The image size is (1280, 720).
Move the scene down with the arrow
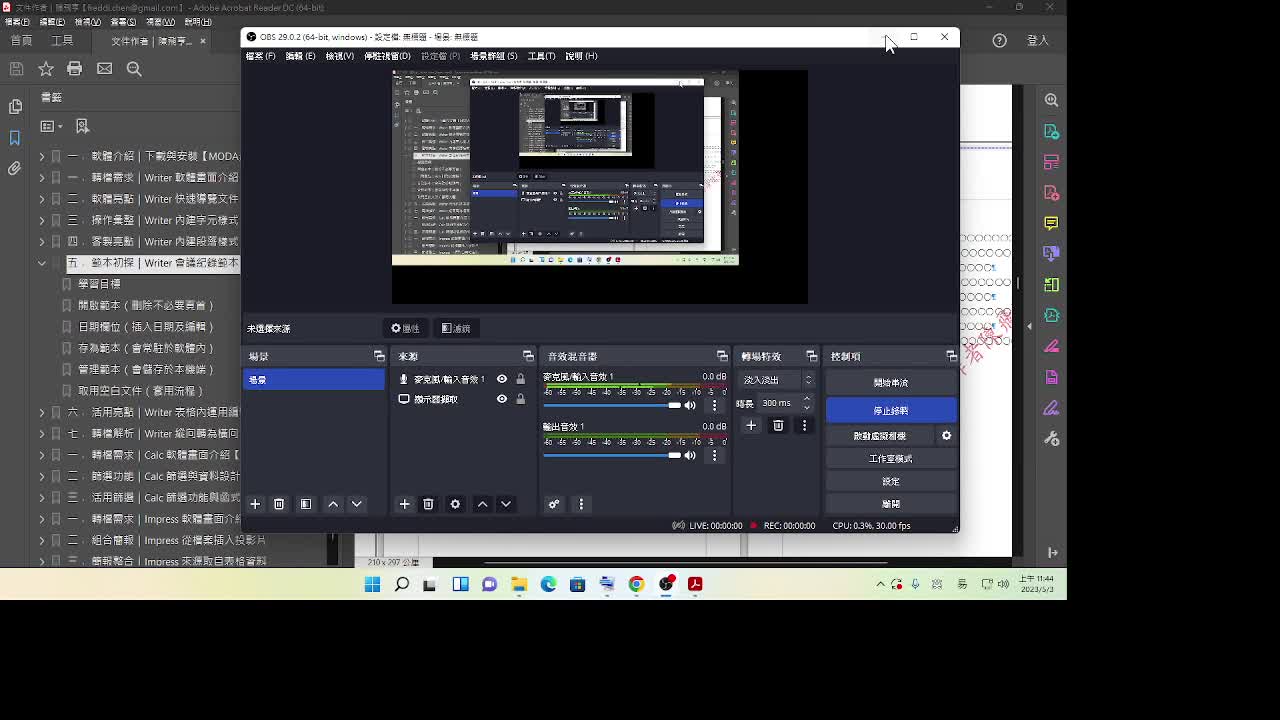tap(356, 504)
